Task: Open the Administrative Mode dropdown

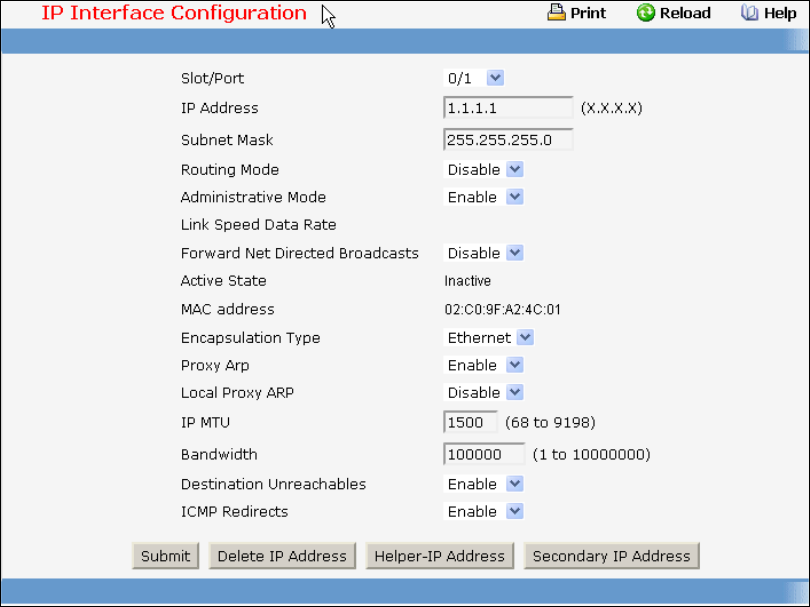Action: point(484,197)
